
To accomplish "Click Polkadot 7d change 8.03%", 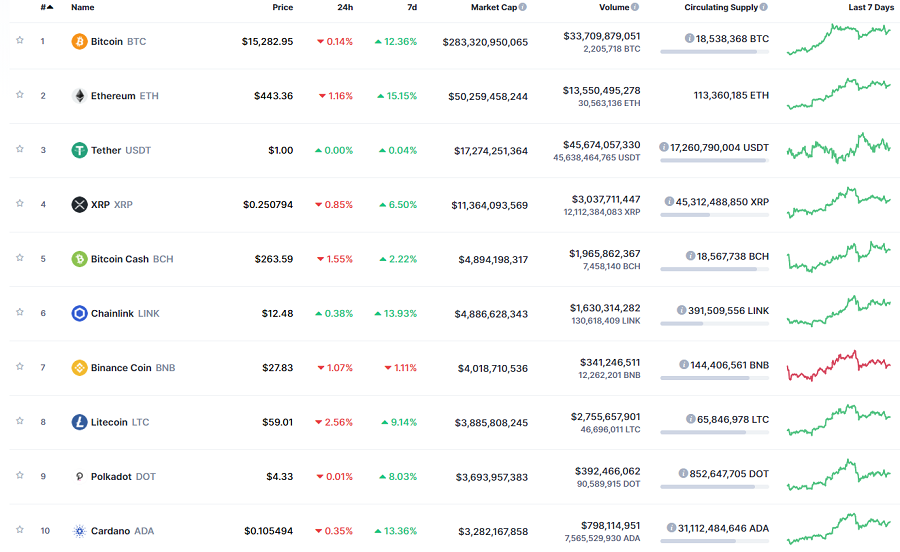I will pyautogui.click(x=398, y=477).
